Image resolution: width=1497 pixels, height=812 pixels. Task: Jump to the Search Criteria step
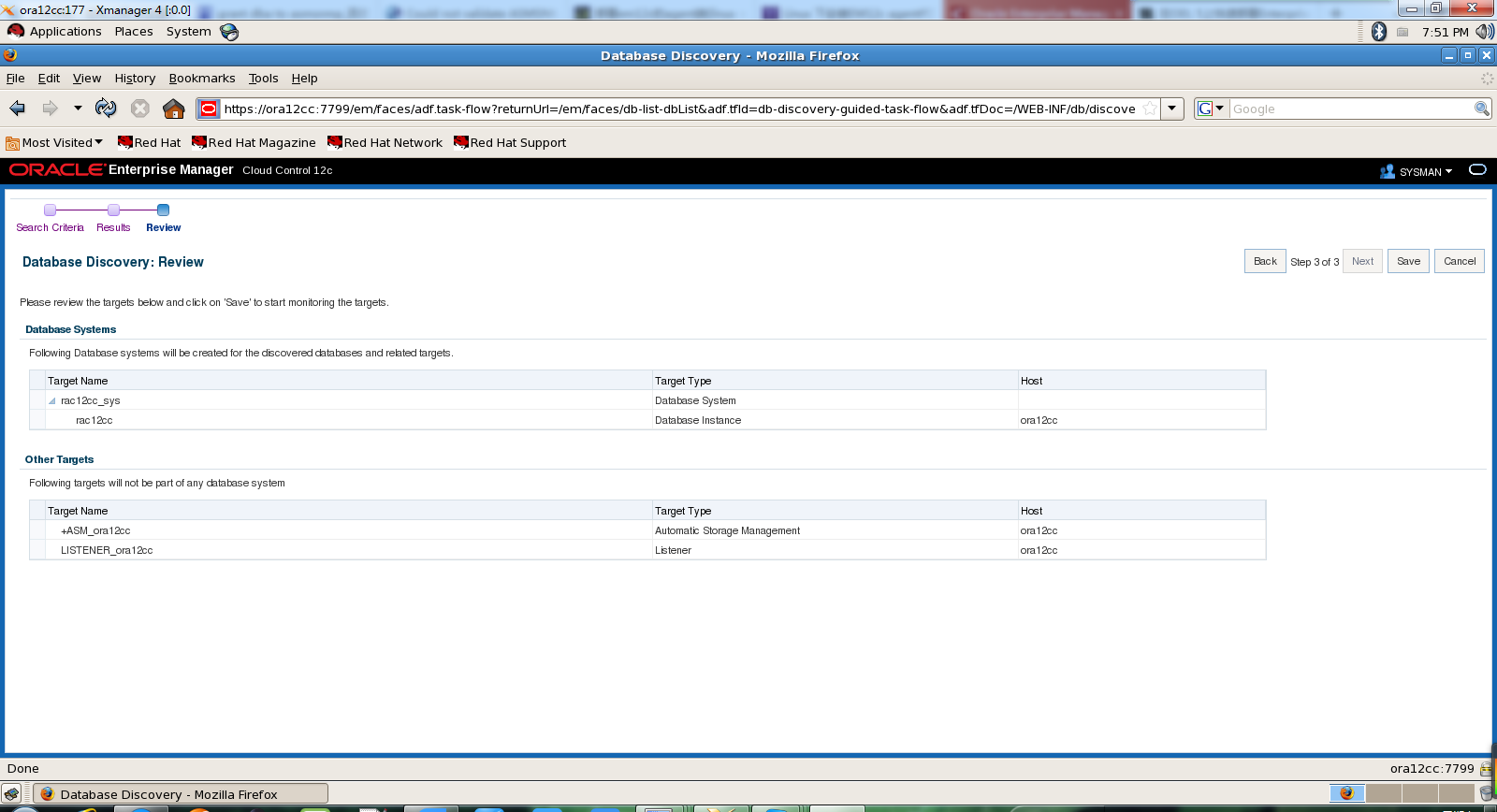pos(50,227)
